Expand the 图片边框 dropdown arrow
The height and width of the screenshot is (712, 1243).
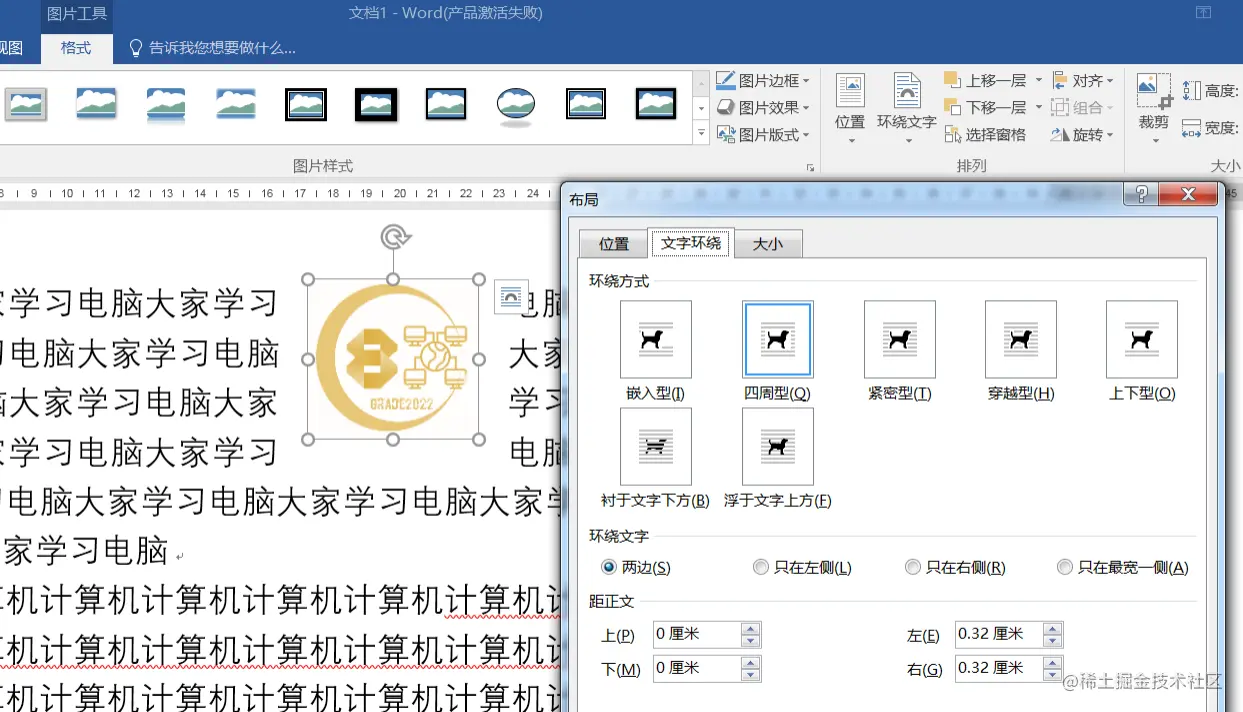tap(806, 81)
